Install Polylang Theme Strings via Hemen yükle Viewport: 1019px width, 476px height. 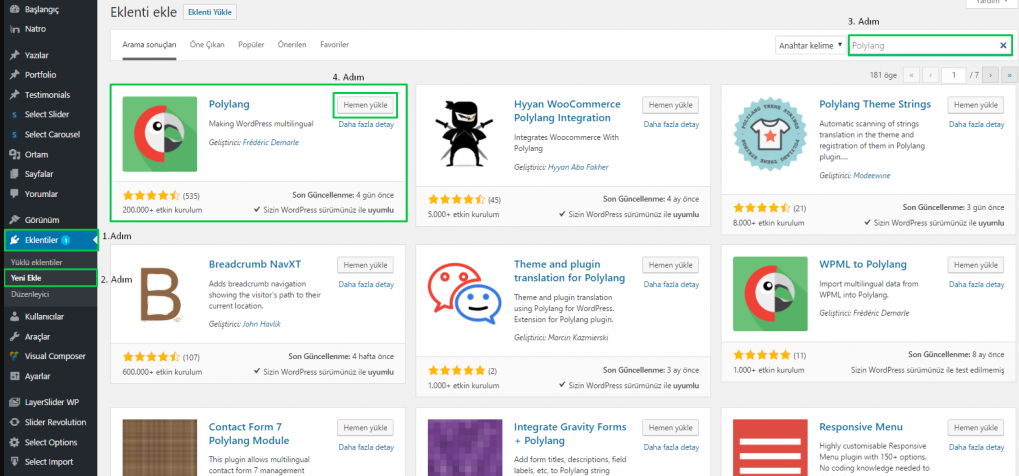[976, 105]
